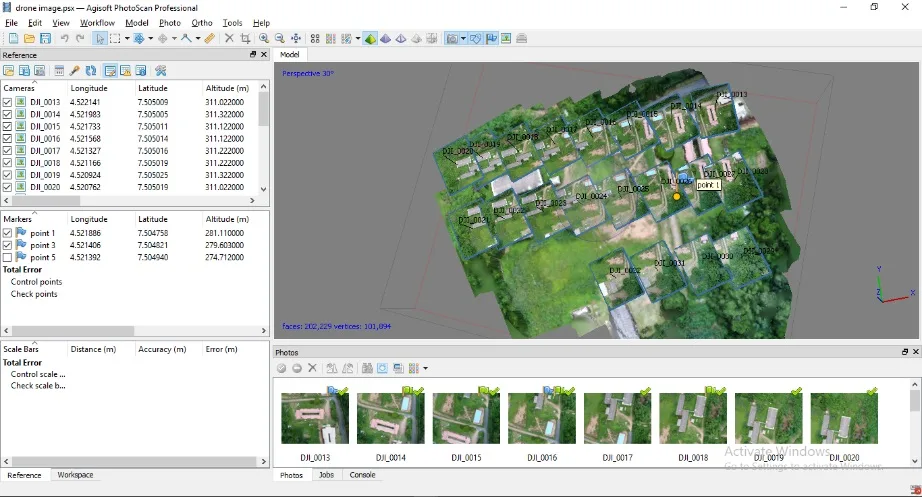The image size is (922, 497).
Task: Uncheck camera DJI_0015 checkbox
Action: coord(7,126)
